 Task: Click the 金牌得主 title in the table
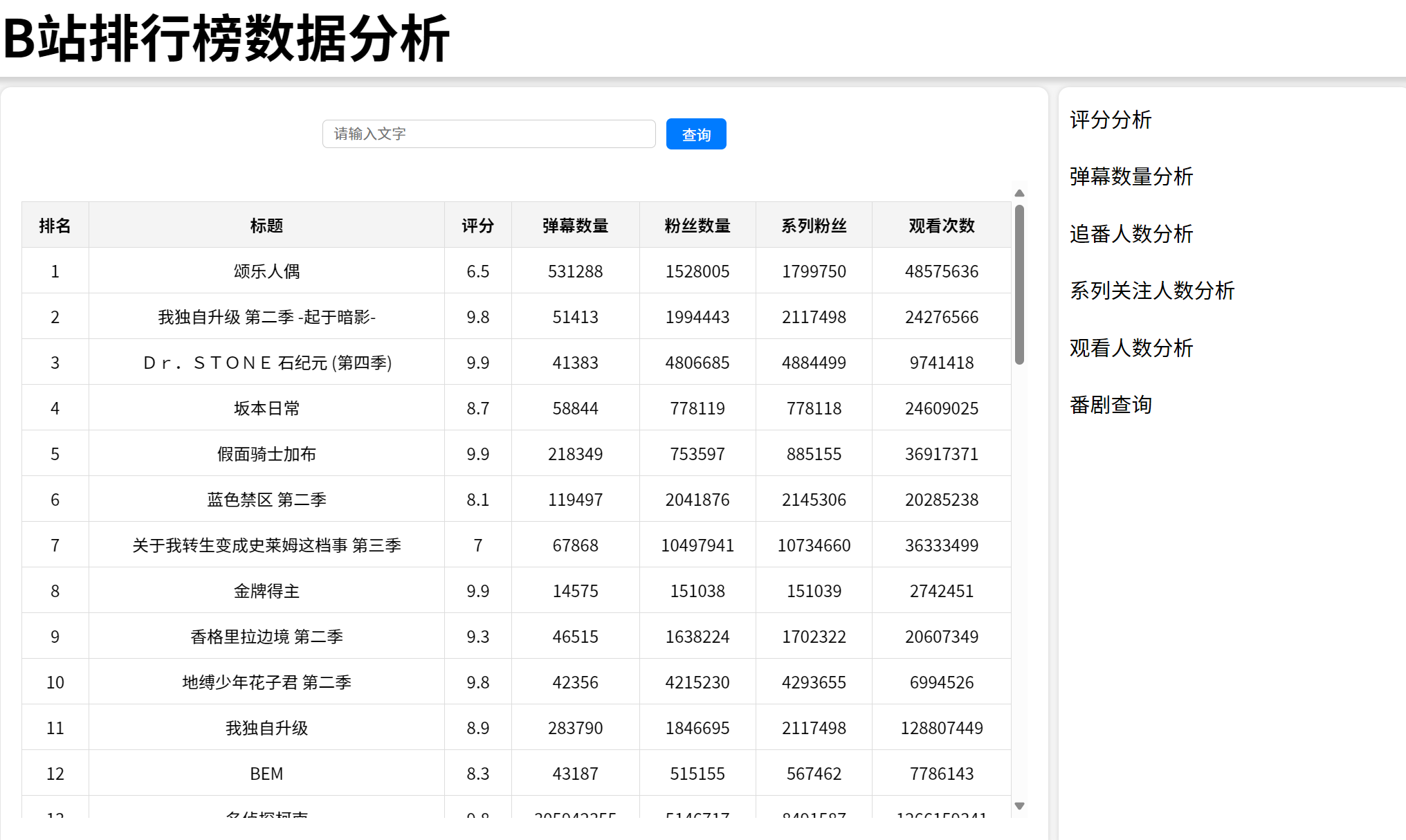(x=266, y=591)
